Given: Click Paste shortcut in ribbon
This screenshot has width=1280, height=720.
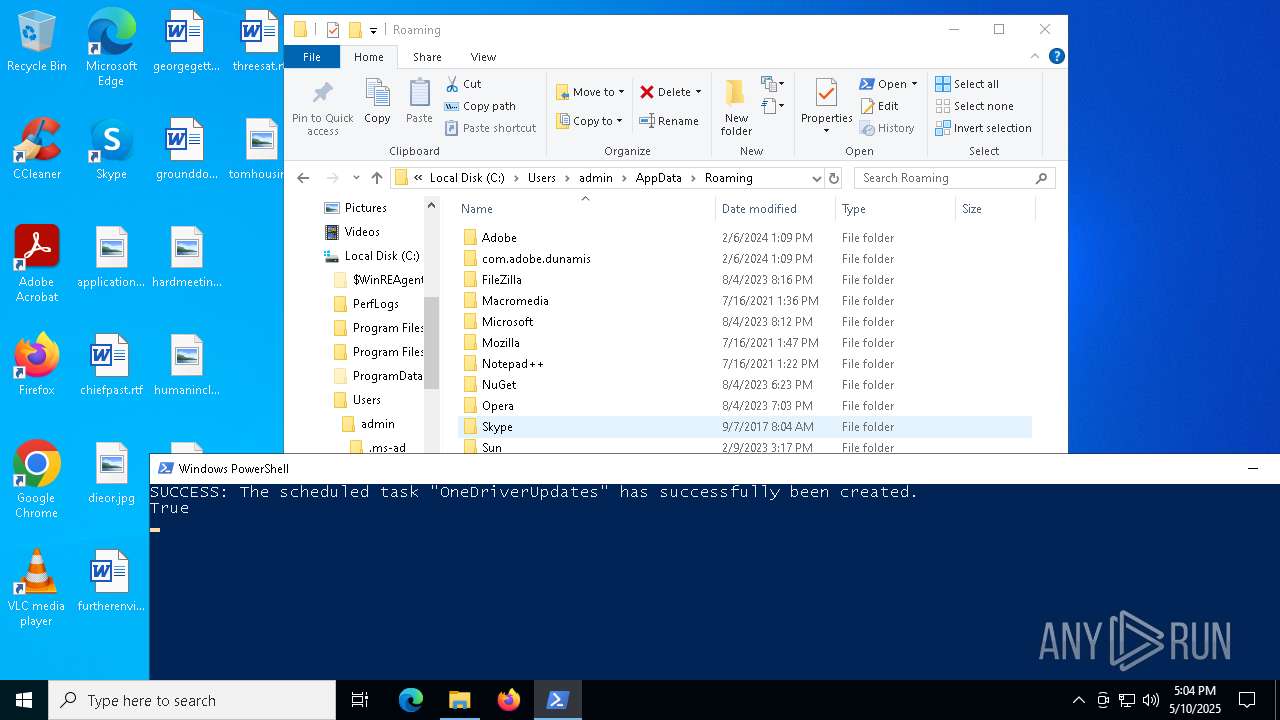Looking at the screenshot, I should 490,128.
